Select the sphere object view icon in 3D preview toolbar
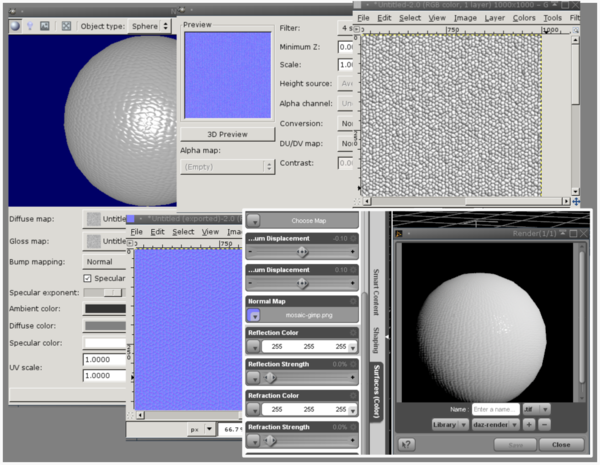The width and height of the screenshot is (600, 465). click(15, 26)
